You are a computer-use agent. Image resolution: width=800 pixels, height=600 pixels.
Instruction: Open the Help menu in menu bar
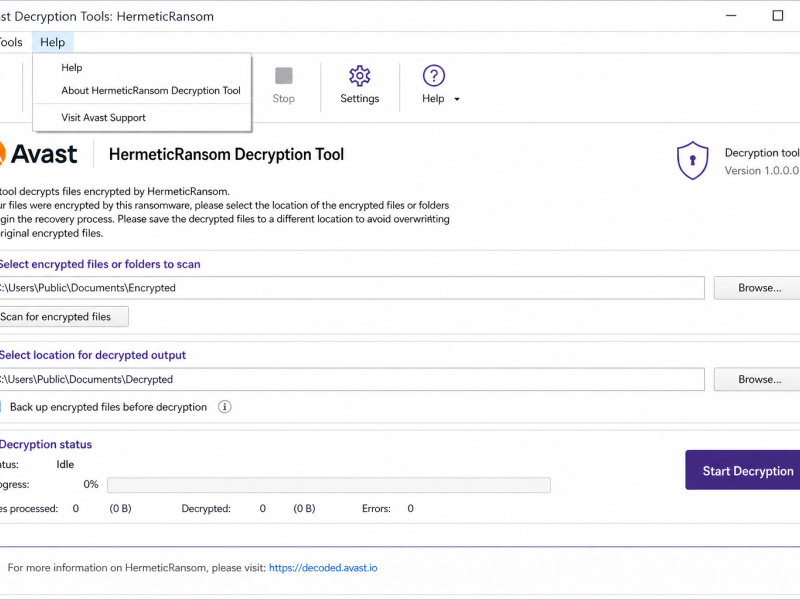point(53,42)
